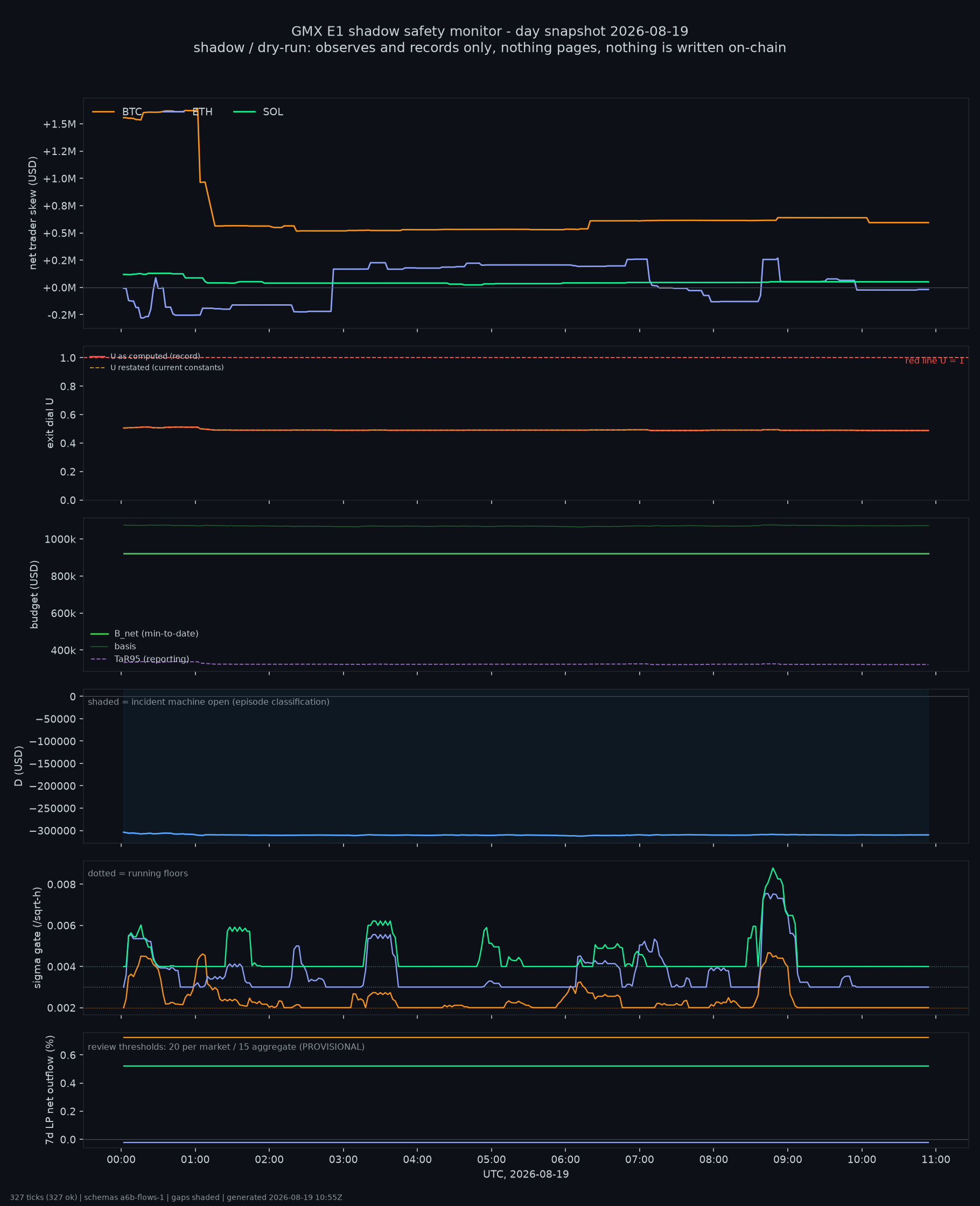
Task: Click the basis legend entry
Action: [x=114, y=646]
